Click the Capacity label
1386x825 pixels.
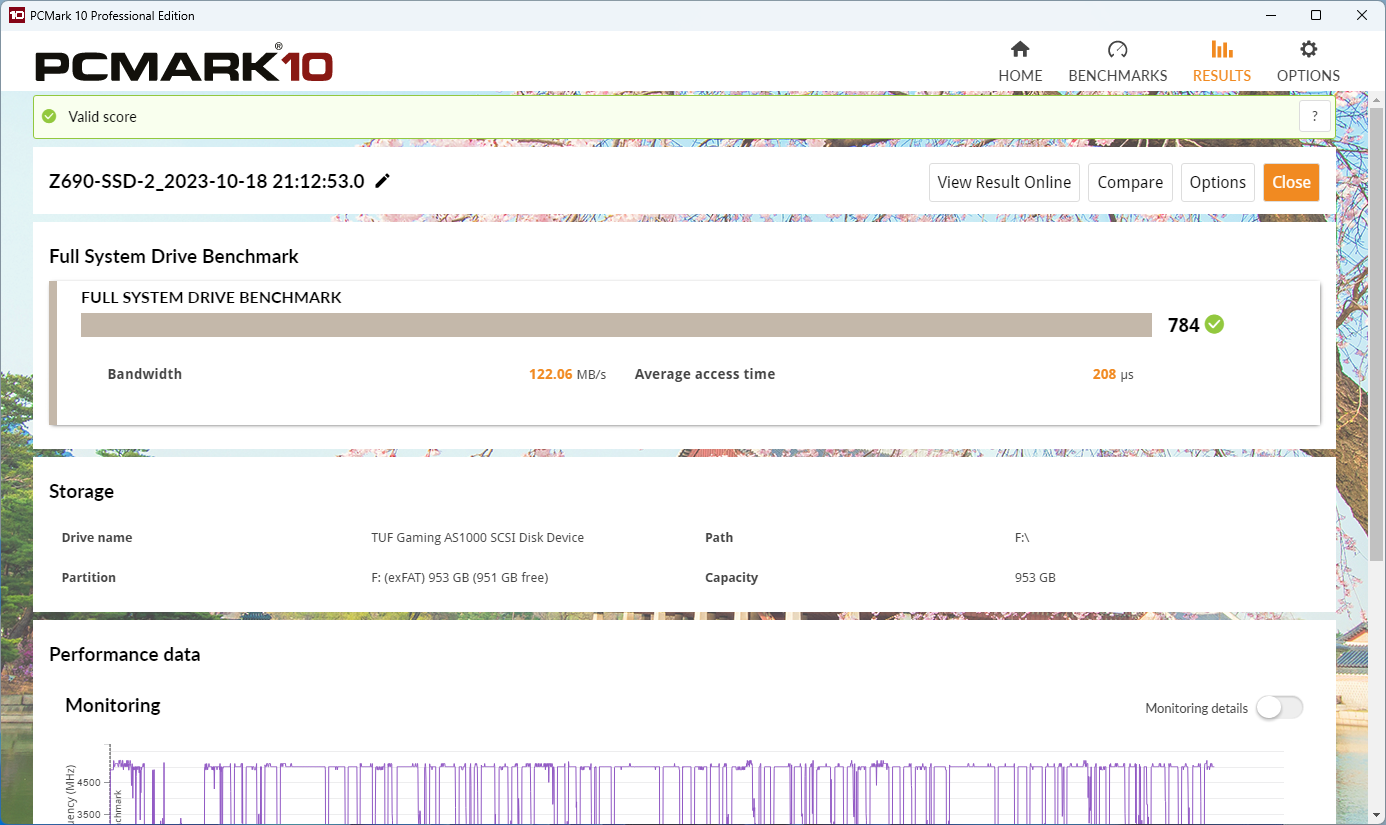[731, 578]
